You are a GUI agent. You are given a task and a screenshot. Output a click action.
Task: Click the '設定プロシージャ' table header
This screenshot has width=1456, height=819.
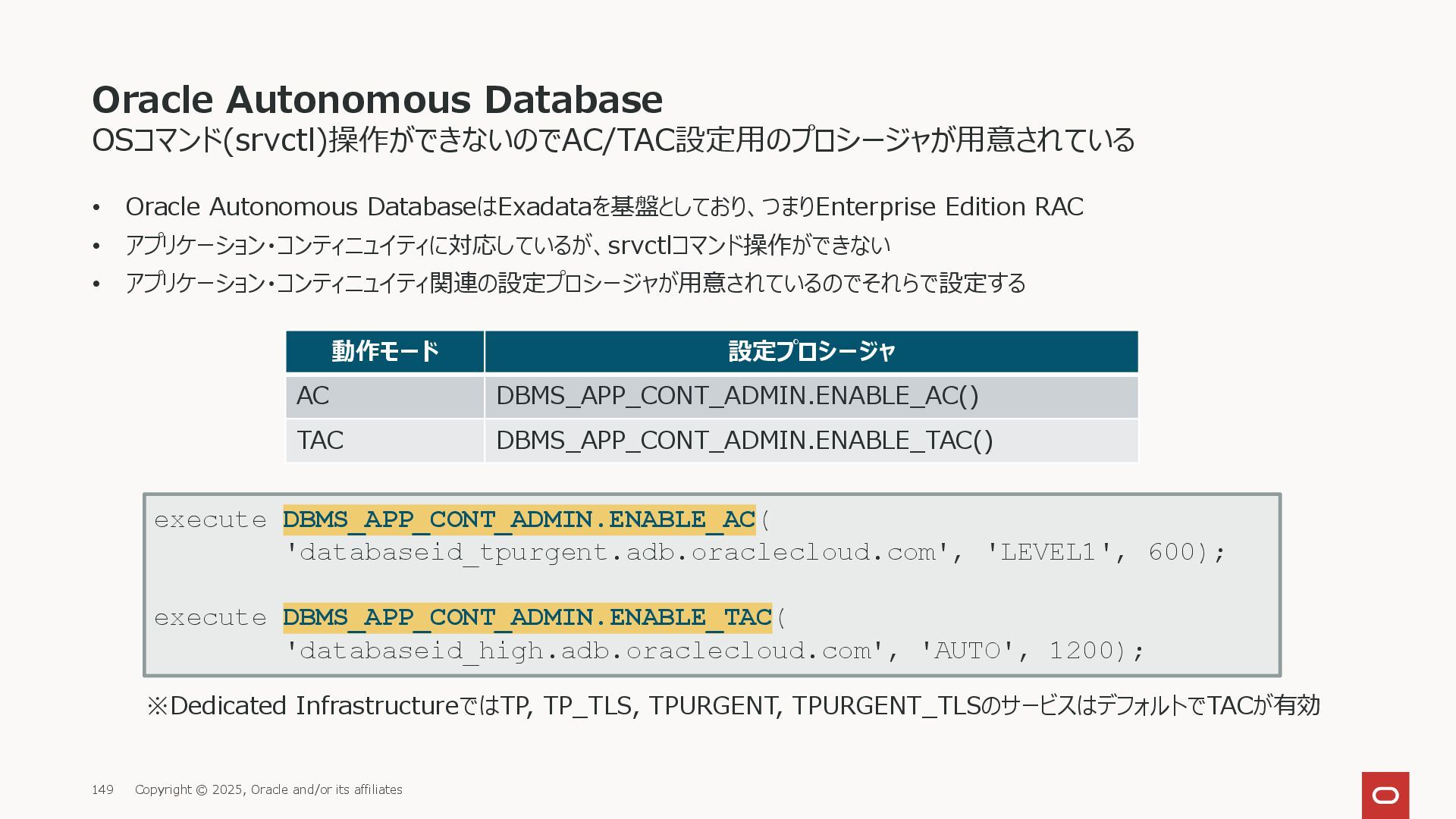[x=811, y=351]
